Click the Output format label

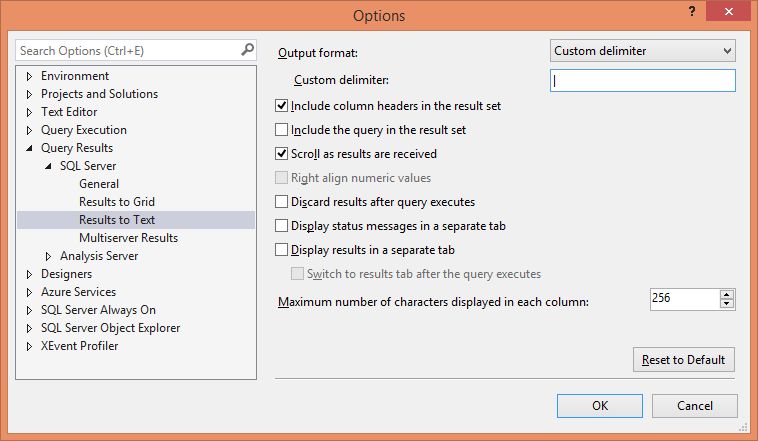318,53
